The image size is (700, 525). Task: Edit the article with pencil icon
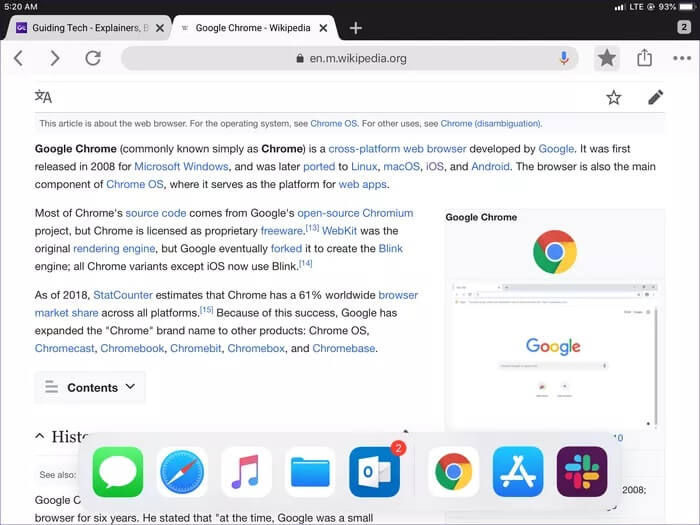coord(655,97)
